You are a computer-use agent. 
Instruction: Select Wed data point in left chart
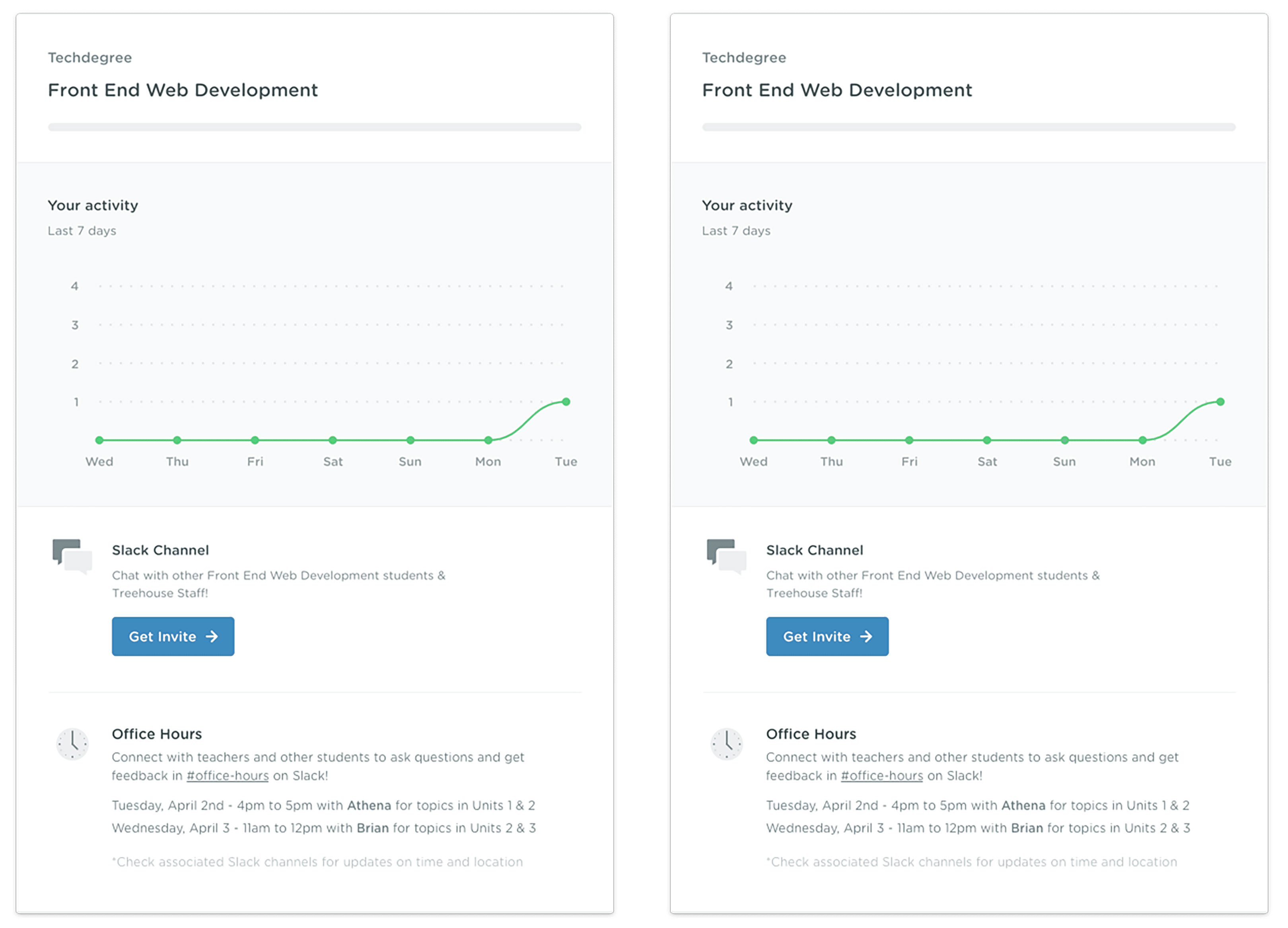click(x=99, y=440)
